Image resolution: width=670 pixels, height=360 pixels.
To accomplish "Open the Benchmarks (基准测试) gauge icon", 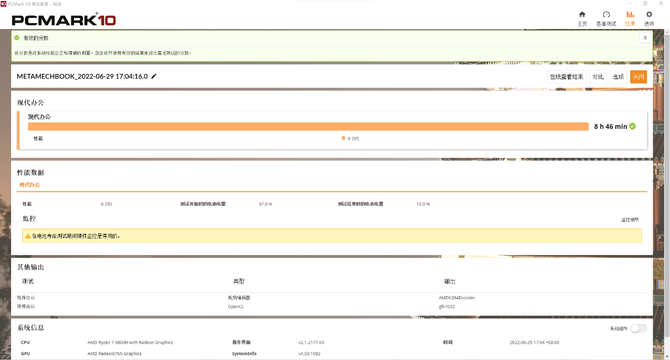I will click(x=606, y=18).
